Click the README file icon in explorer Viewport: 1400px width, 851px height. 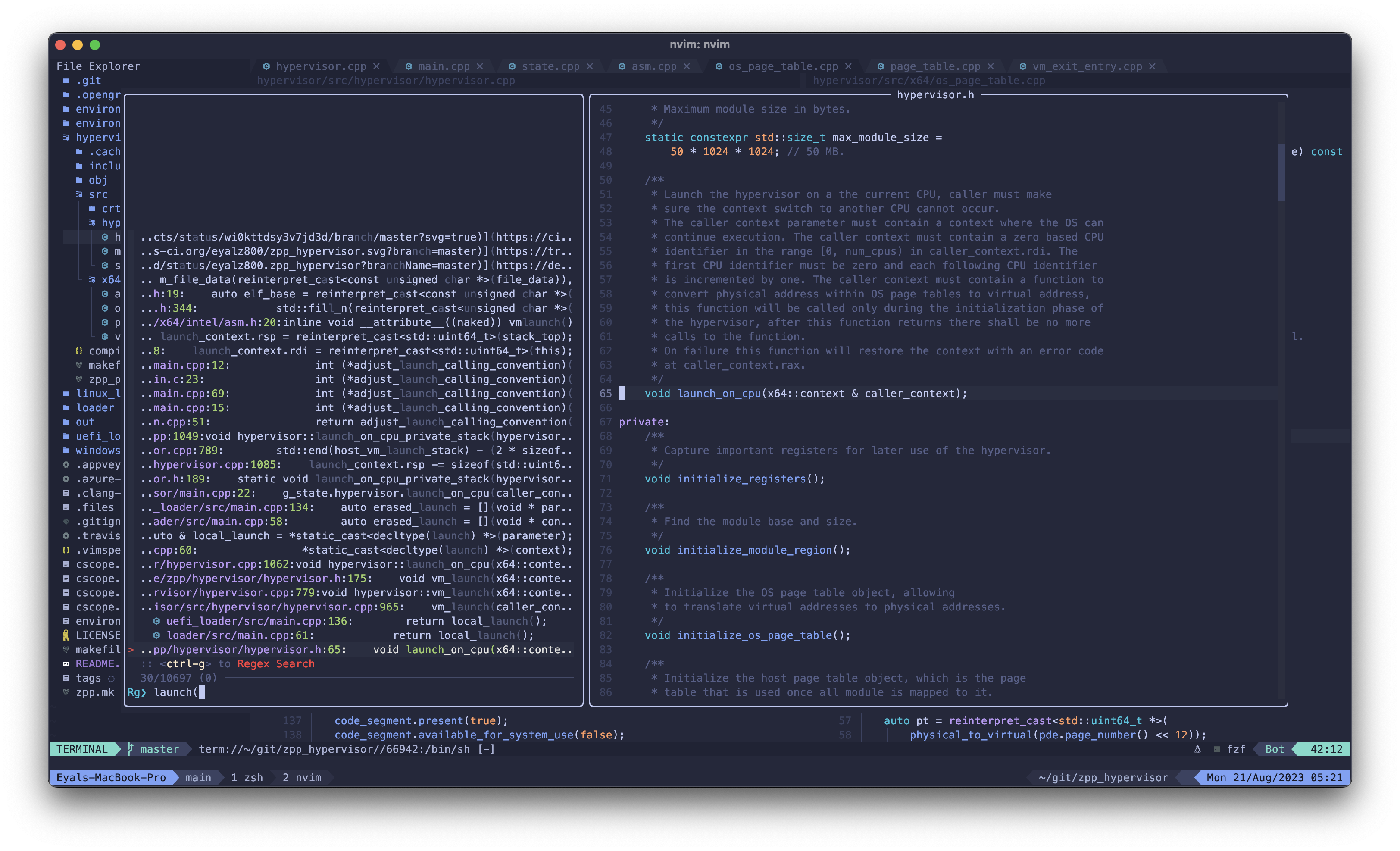coord(66,663)
